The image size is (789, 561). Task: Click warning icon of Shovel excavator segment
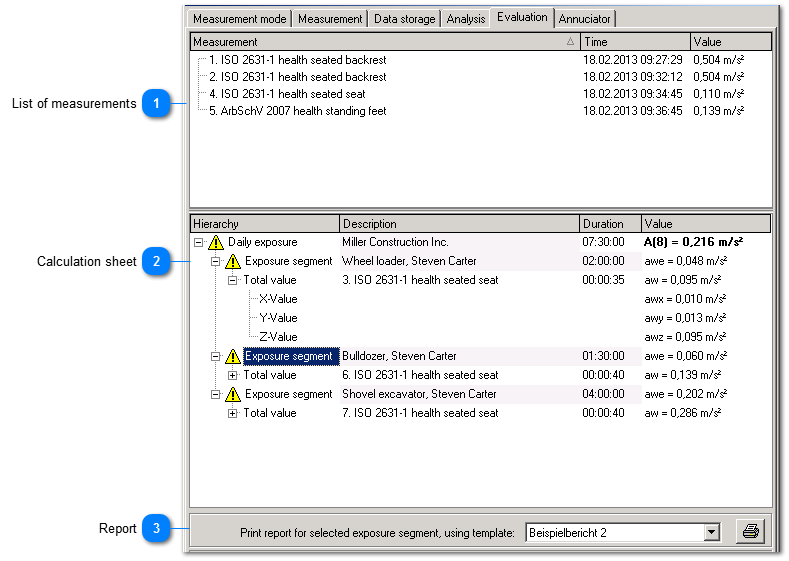click(233, 395)
